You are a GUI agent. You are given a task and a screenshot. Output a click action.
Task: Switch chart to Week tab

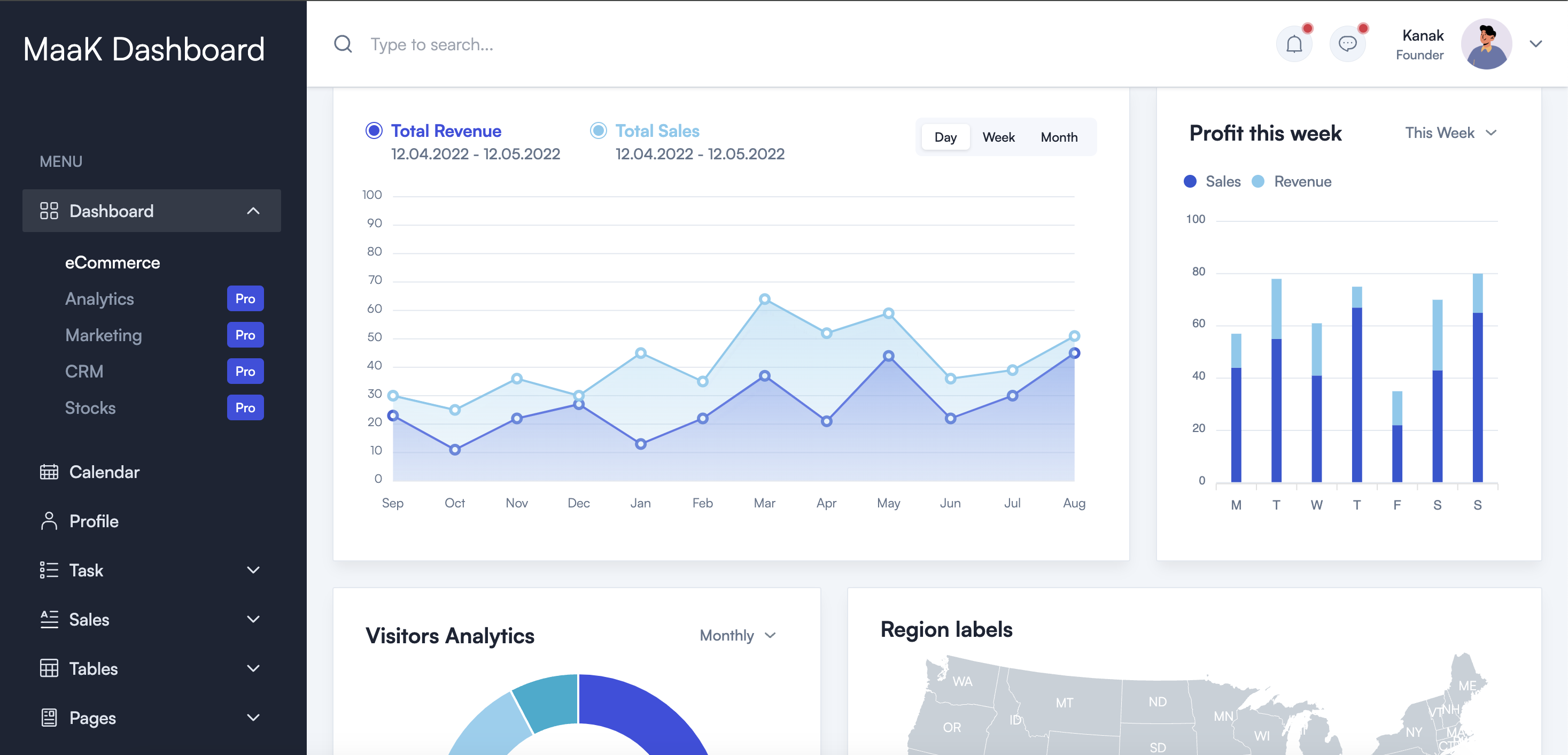998,137
